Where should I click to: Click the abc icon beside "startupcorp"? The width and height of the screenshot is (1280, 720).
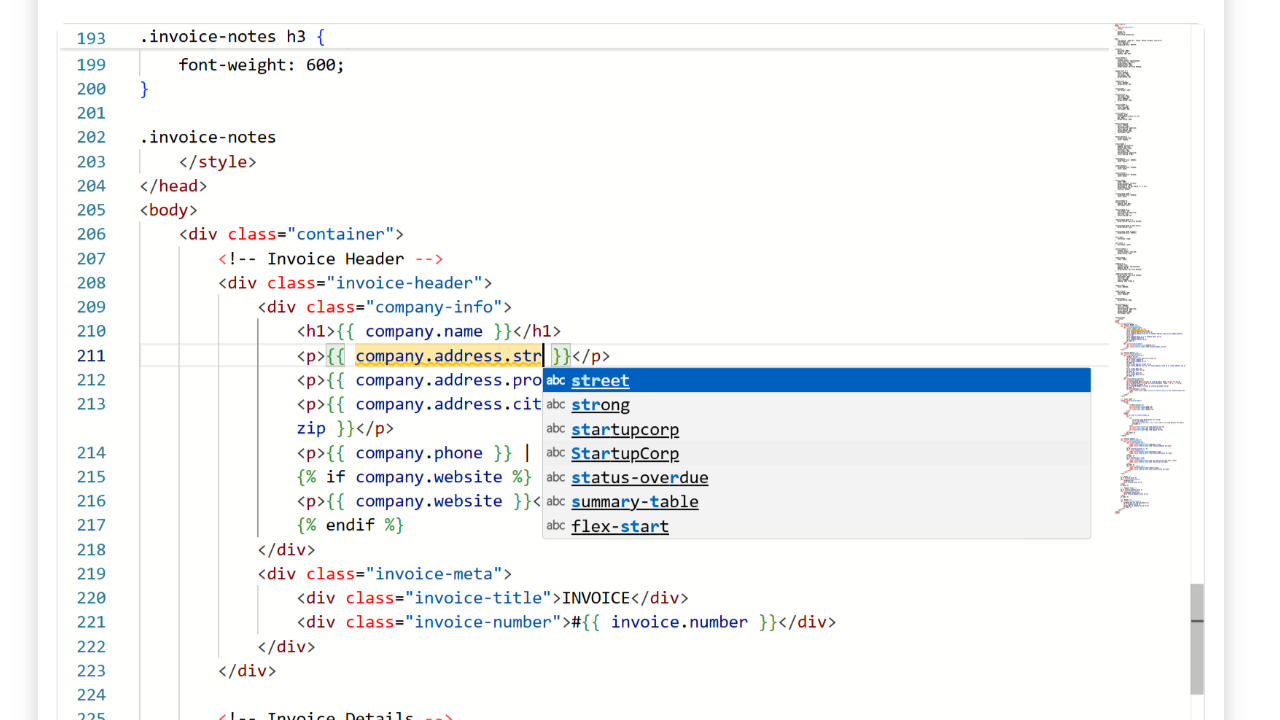click(556, 428)
